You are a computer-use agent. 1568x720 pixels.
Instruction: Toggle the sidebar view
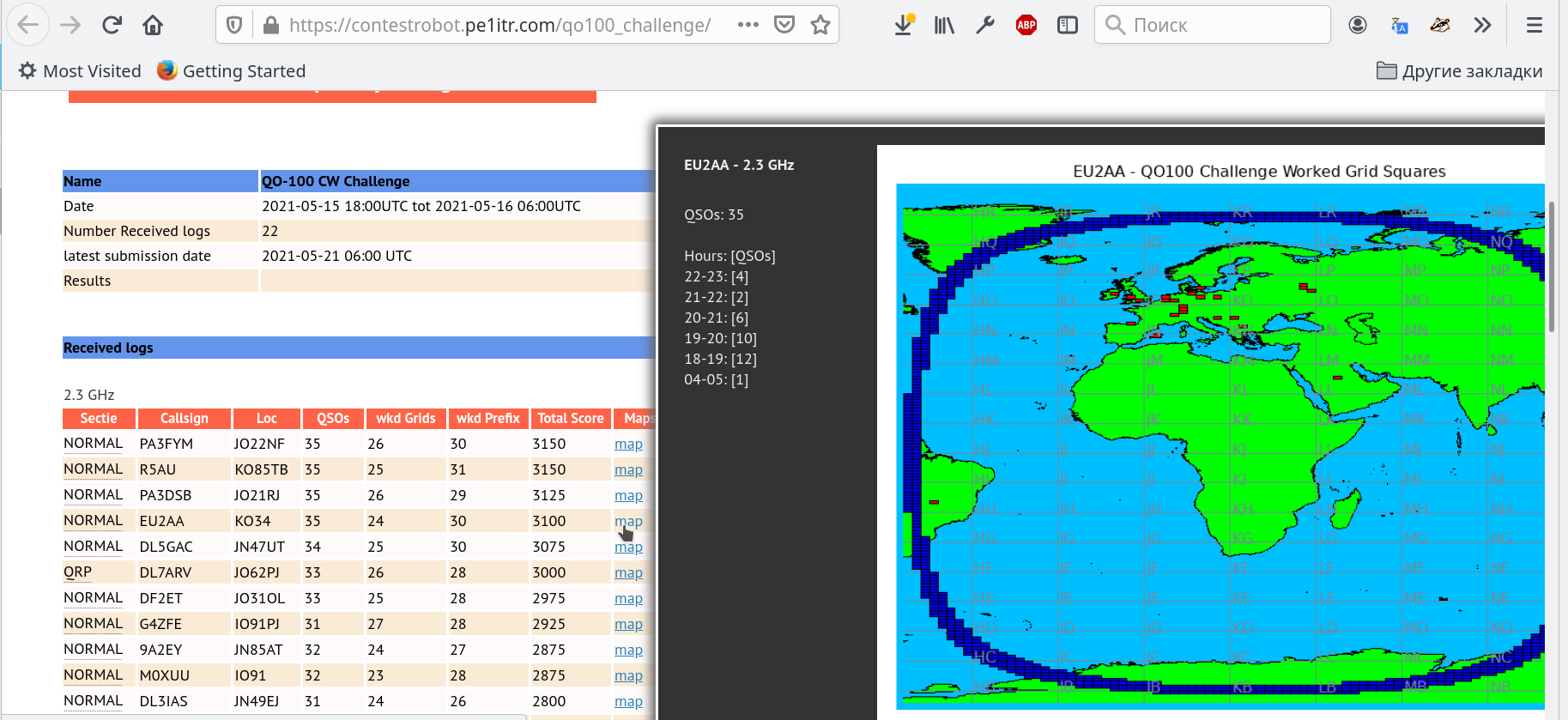(1067, 25)
